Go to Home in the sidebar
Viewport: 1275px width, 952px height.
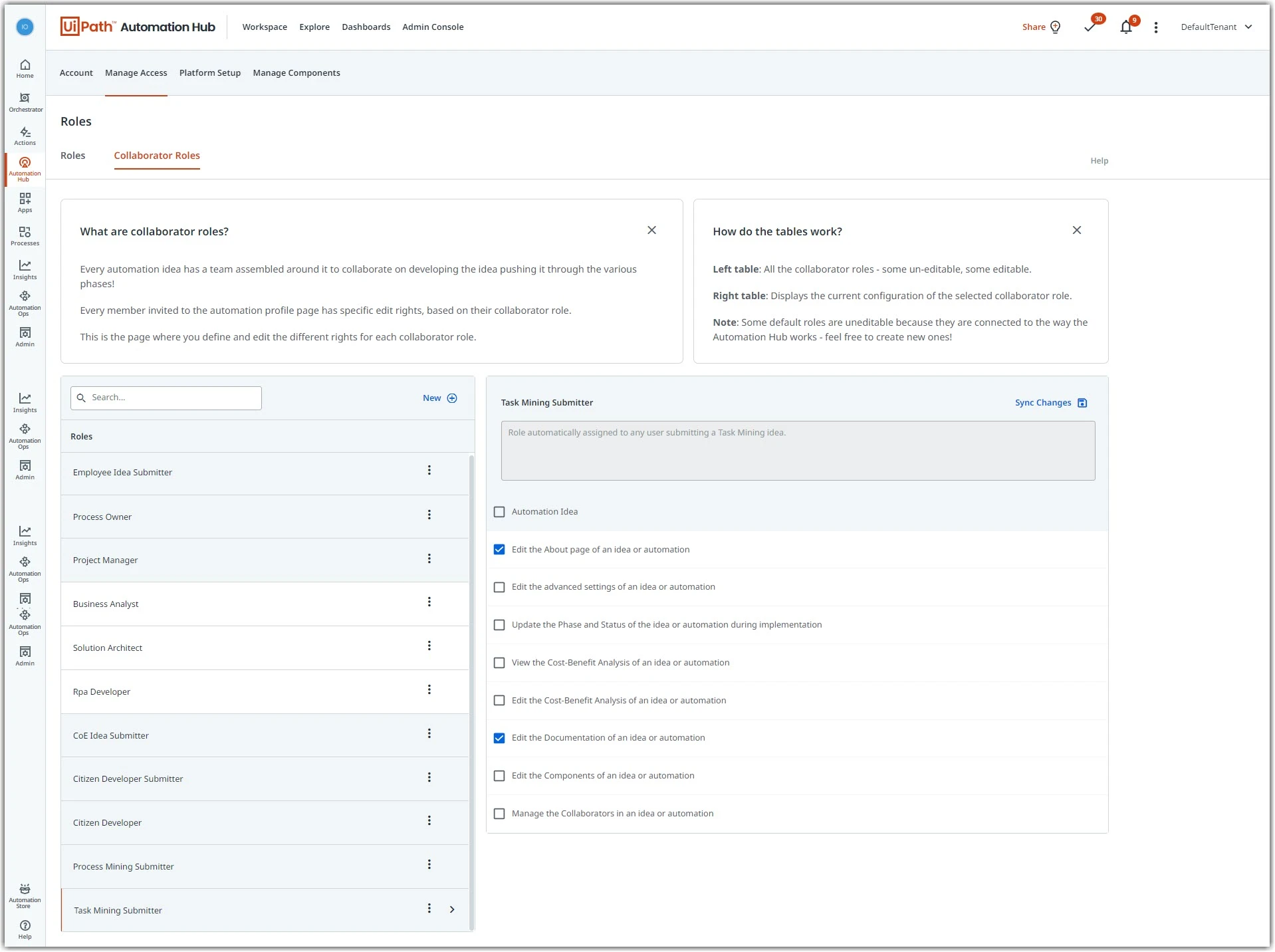[25, 68]
